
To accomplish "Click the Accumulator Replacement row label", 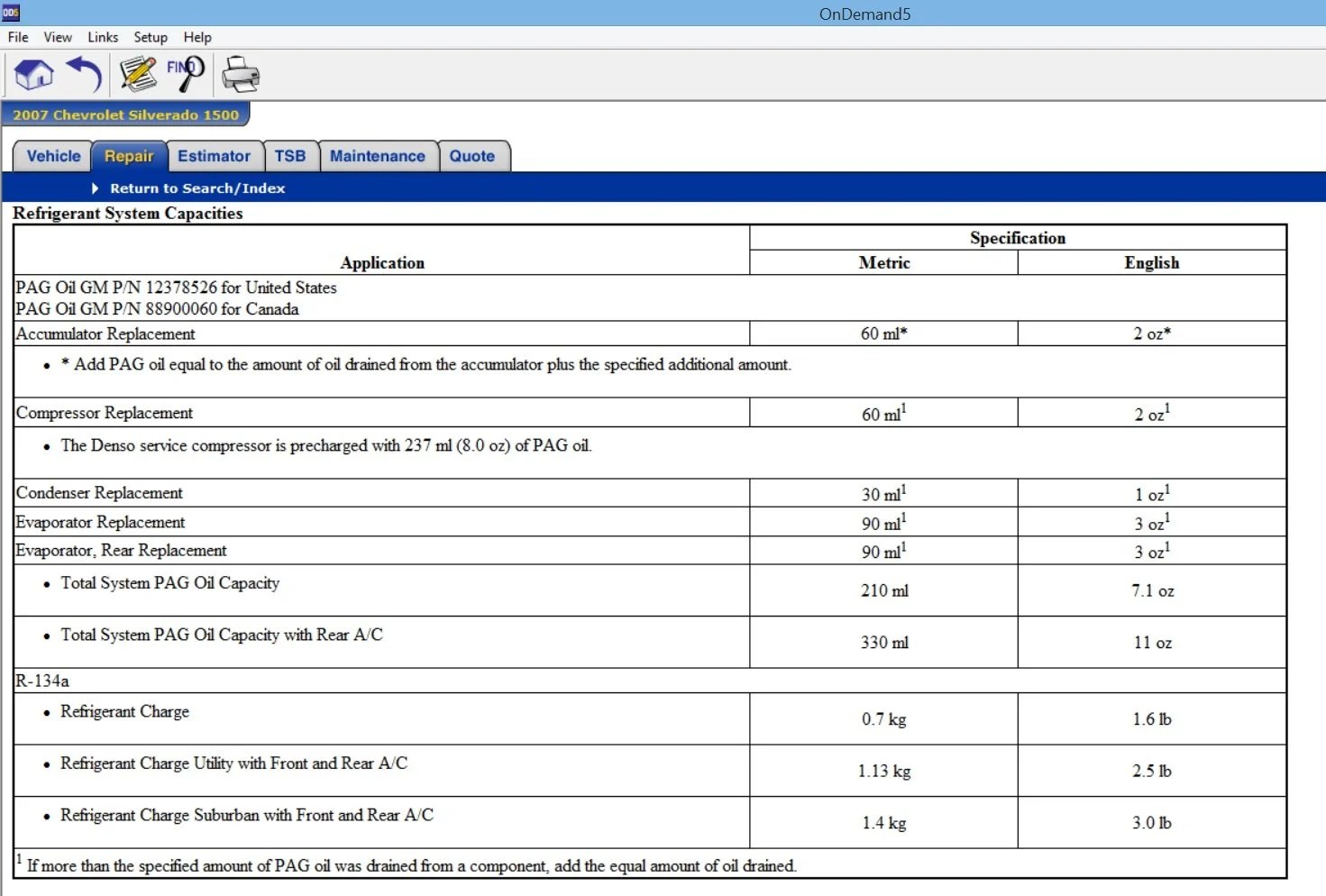I will coord(105,334).
